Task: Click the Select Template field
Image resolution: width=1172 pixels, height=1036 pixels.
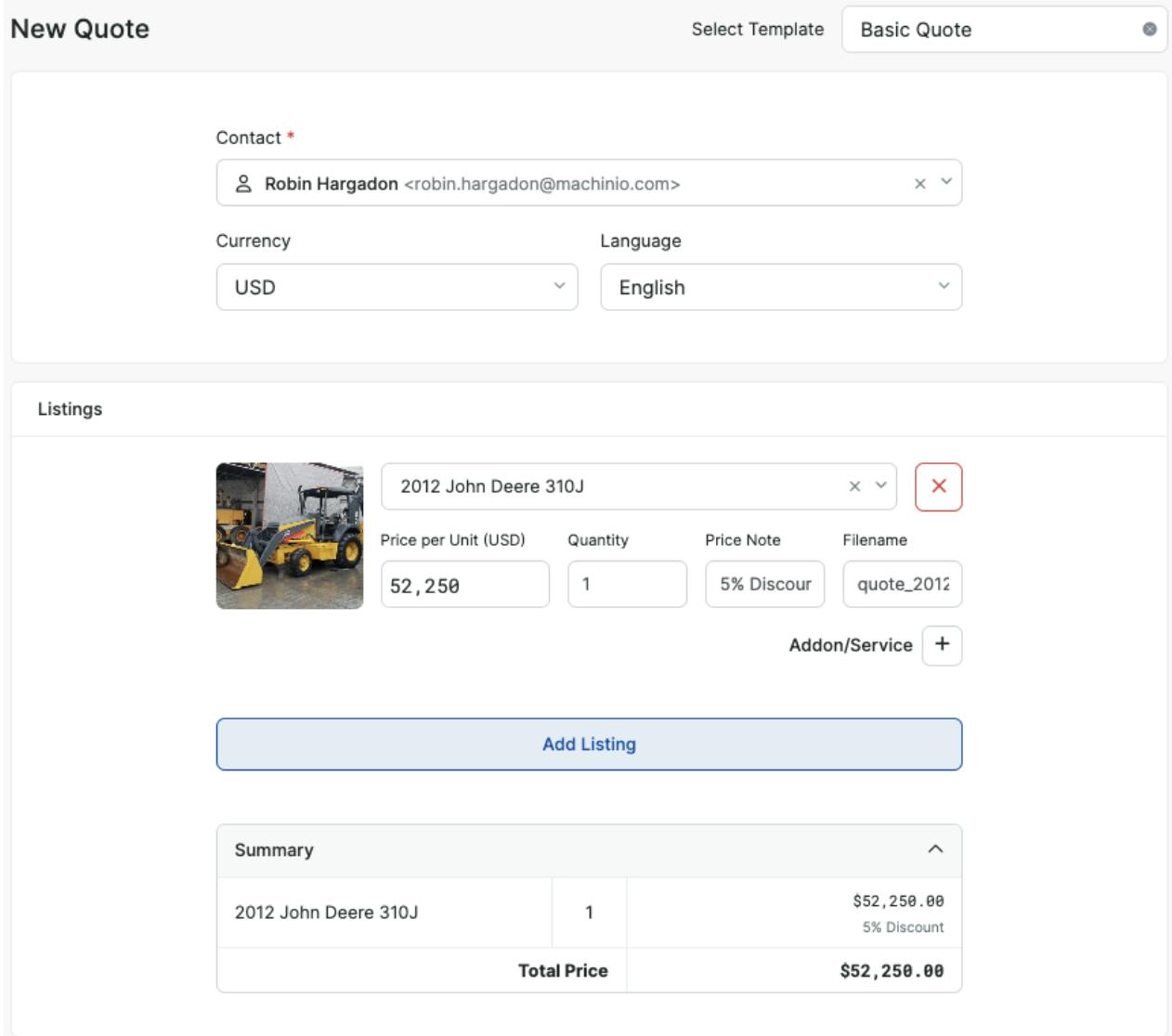Action: [x=994, y=30]
